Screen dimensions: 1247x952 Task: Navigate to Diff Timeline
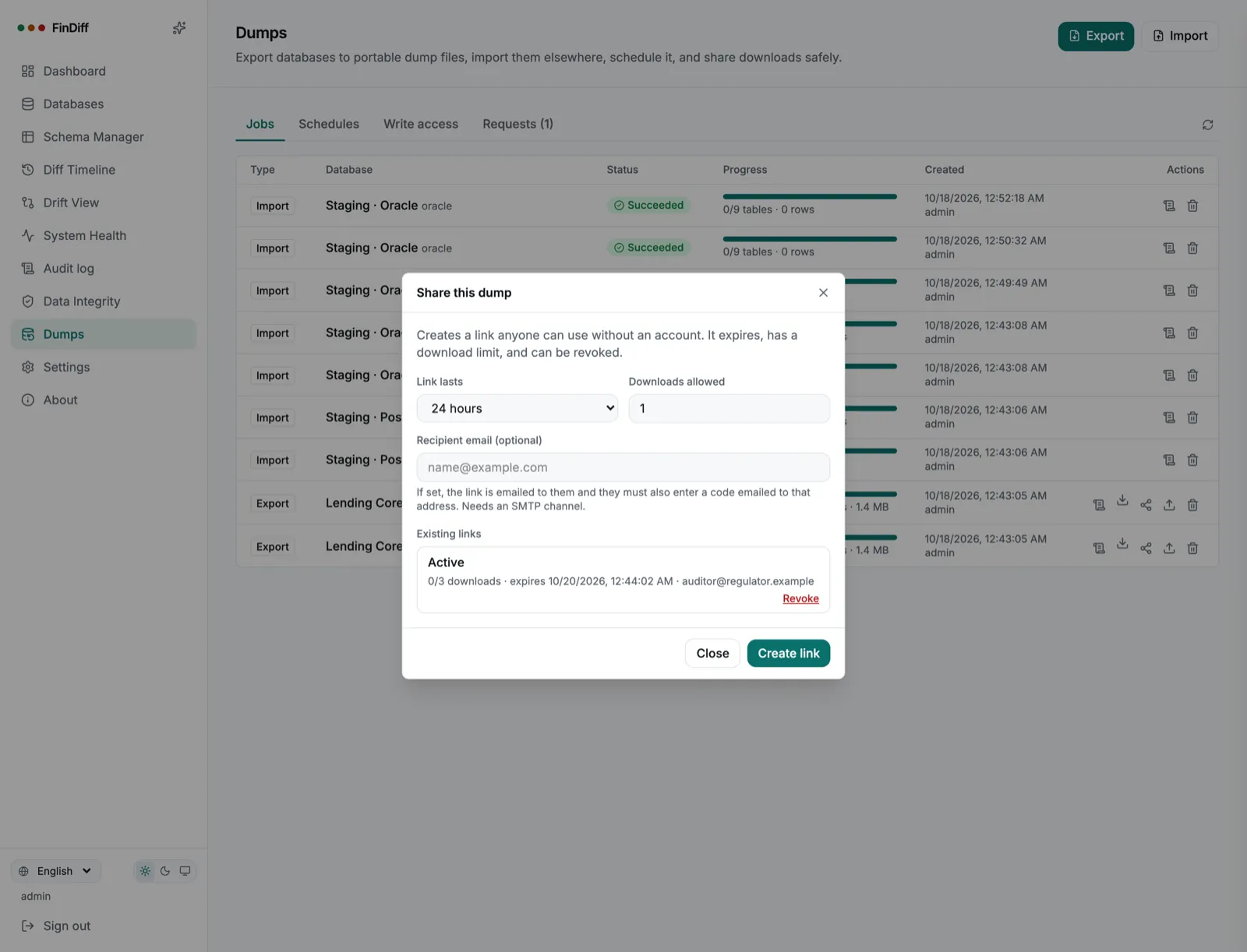tap(104, 170)
